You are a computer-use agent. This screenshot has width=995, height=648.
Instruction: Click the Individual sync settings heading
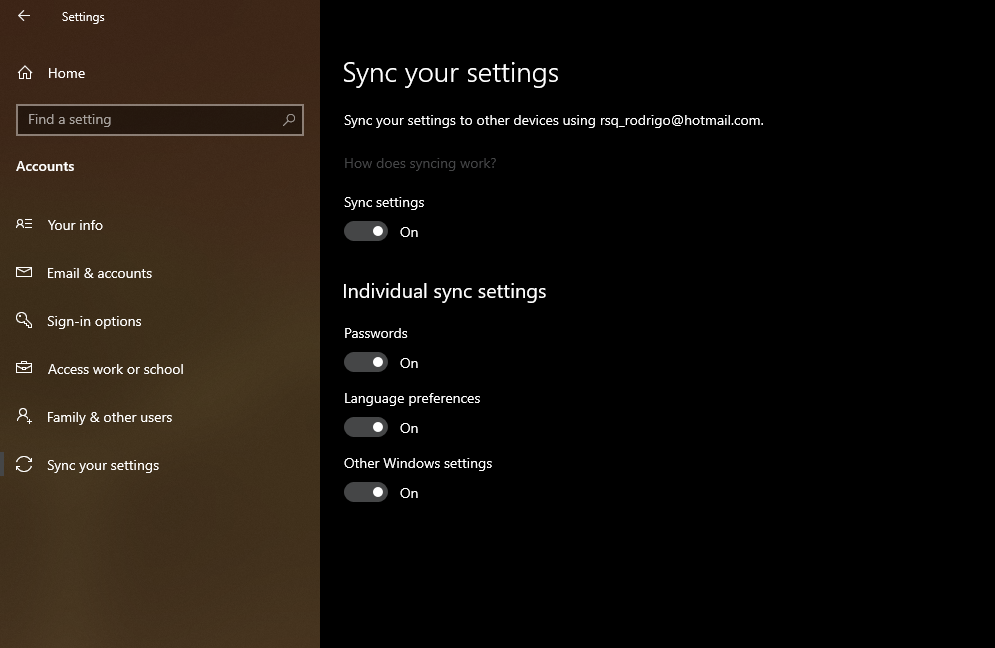pos(444,291)
